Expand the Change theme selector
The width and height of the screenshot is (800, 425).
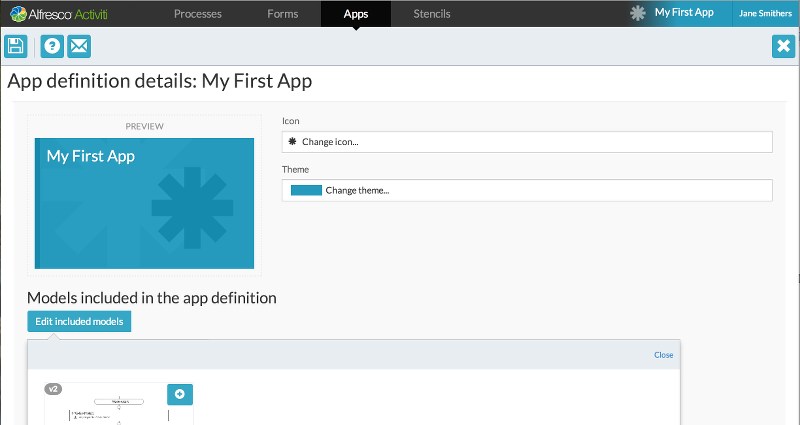[527, 190]
